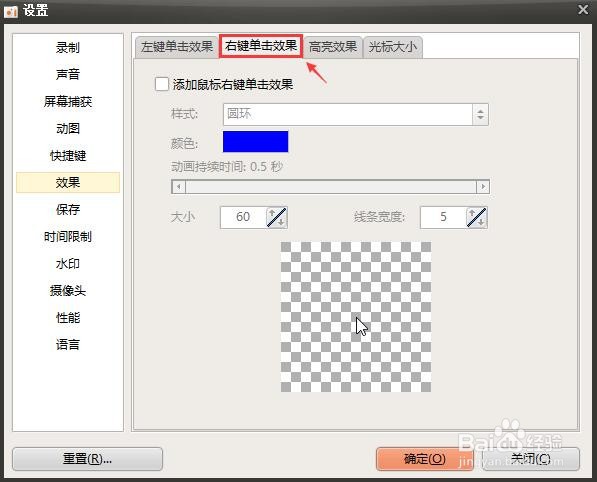Click the 重置(R)... reset button
The image size is (597, 482).
coord(88,459)
